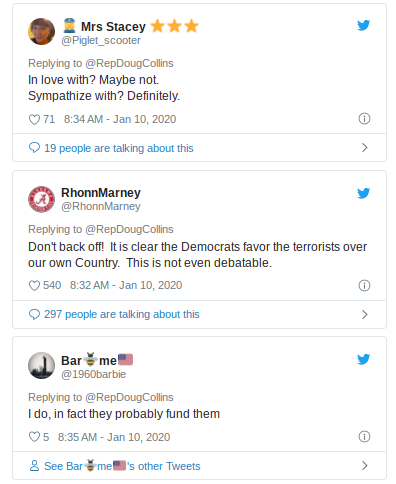Viewport: 396px width, 484px height.
Task: View Bar me's other Tweets link
Action: [x=122, y=466]
